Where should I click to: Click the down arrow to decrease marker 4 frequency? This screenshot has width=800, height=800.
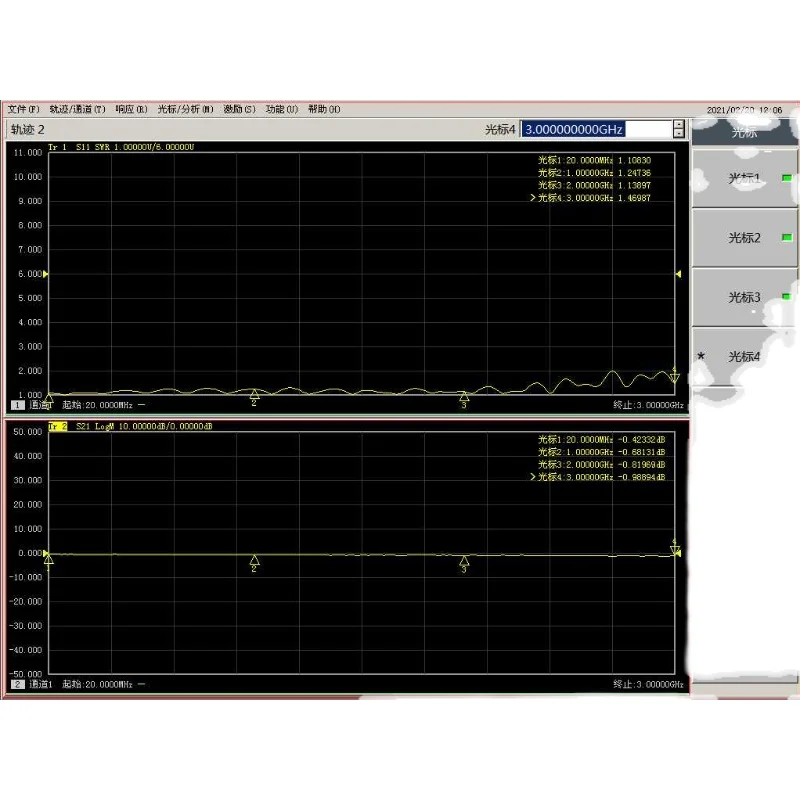point(677,134)
